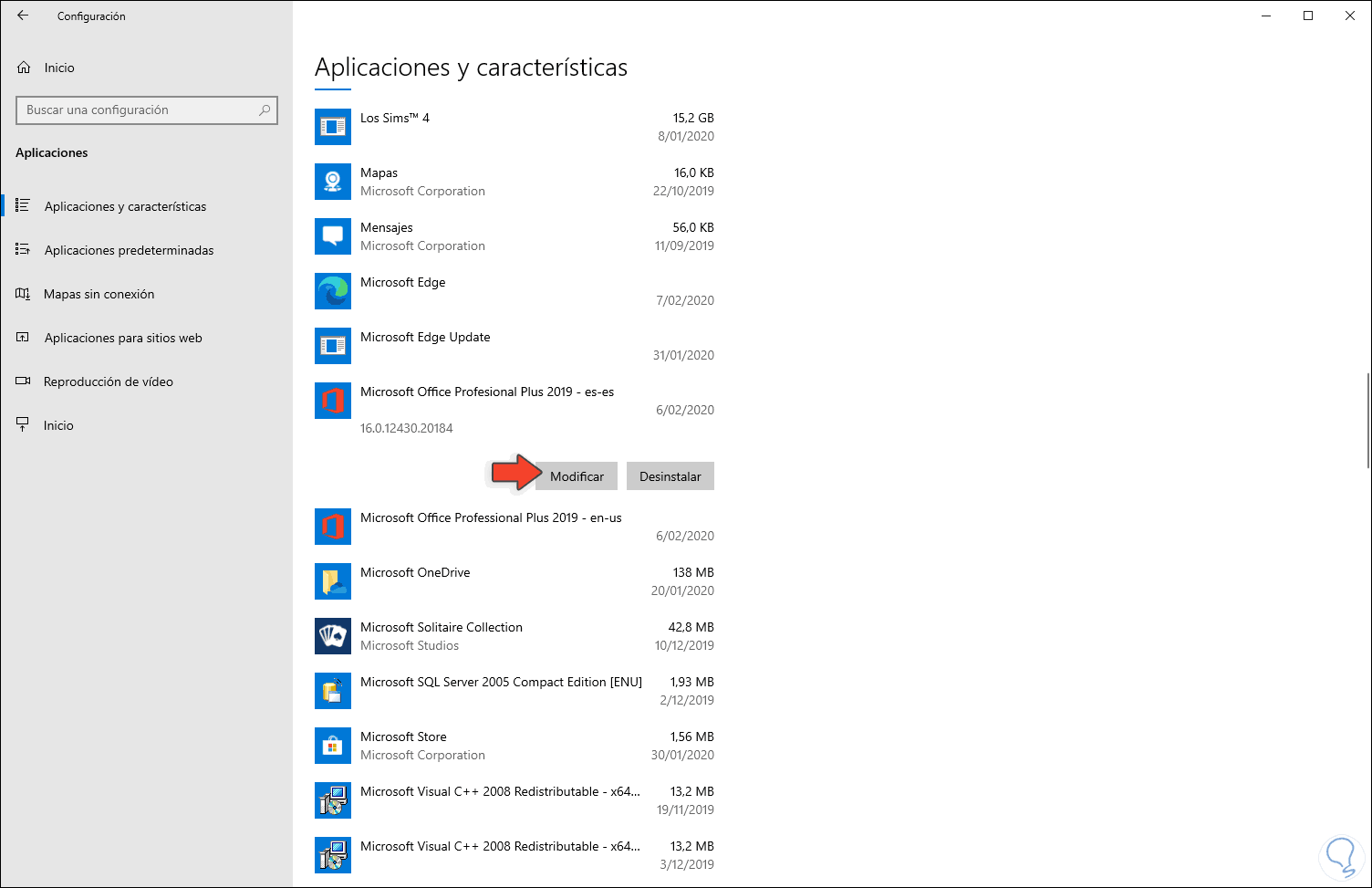Click the Aplicaciones y características sidebar icon
This screenshot has height=888, width=1372.
pyautogui.click(x=23, y=205)
